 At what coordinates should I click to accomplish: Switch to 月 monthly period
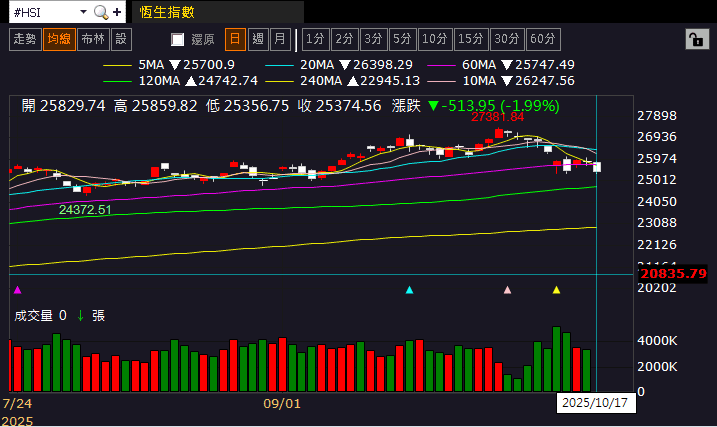tap(280, 39)
